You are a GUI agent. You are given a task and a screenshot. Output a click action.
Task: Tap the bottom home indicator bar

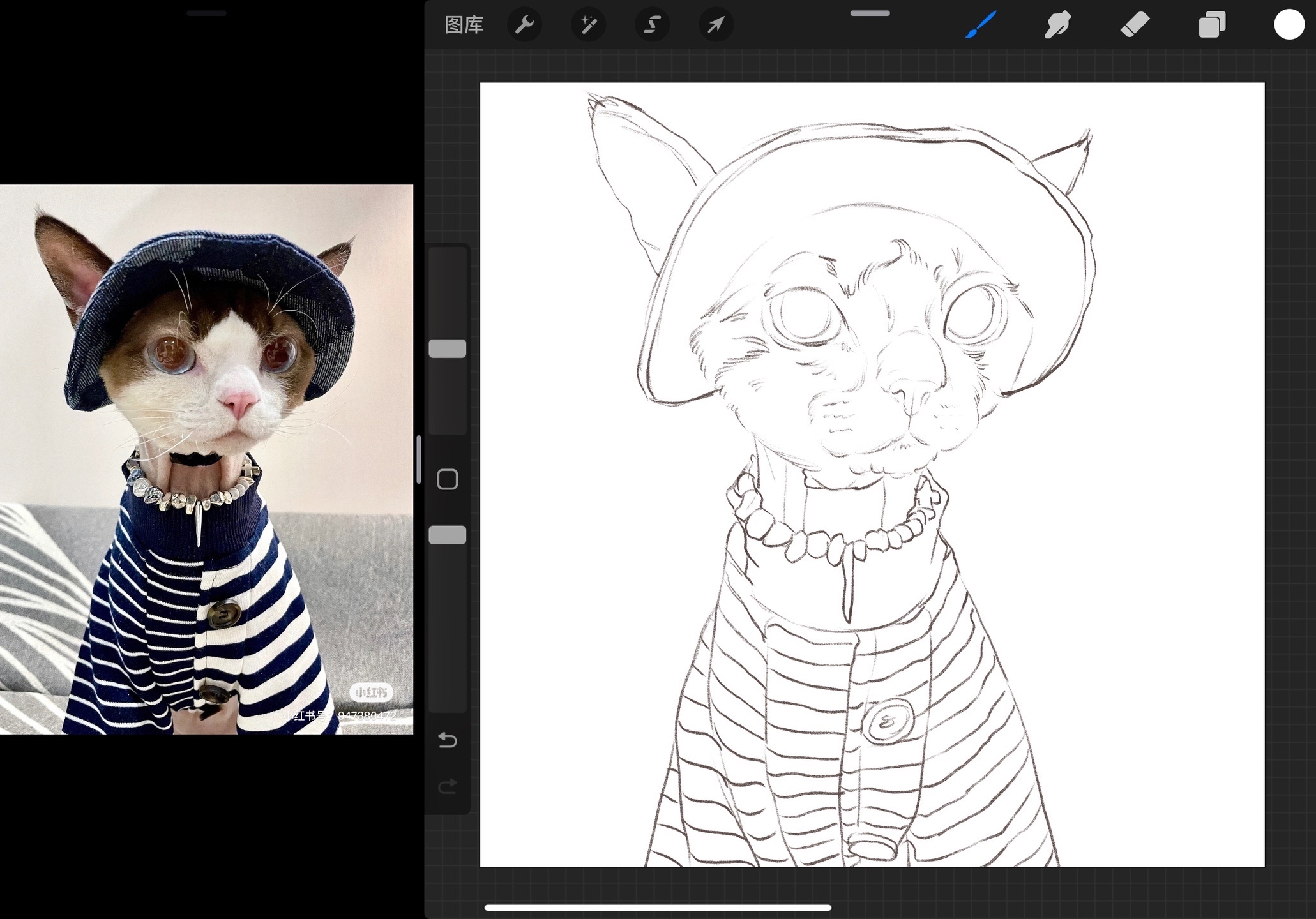pos(658,908)
